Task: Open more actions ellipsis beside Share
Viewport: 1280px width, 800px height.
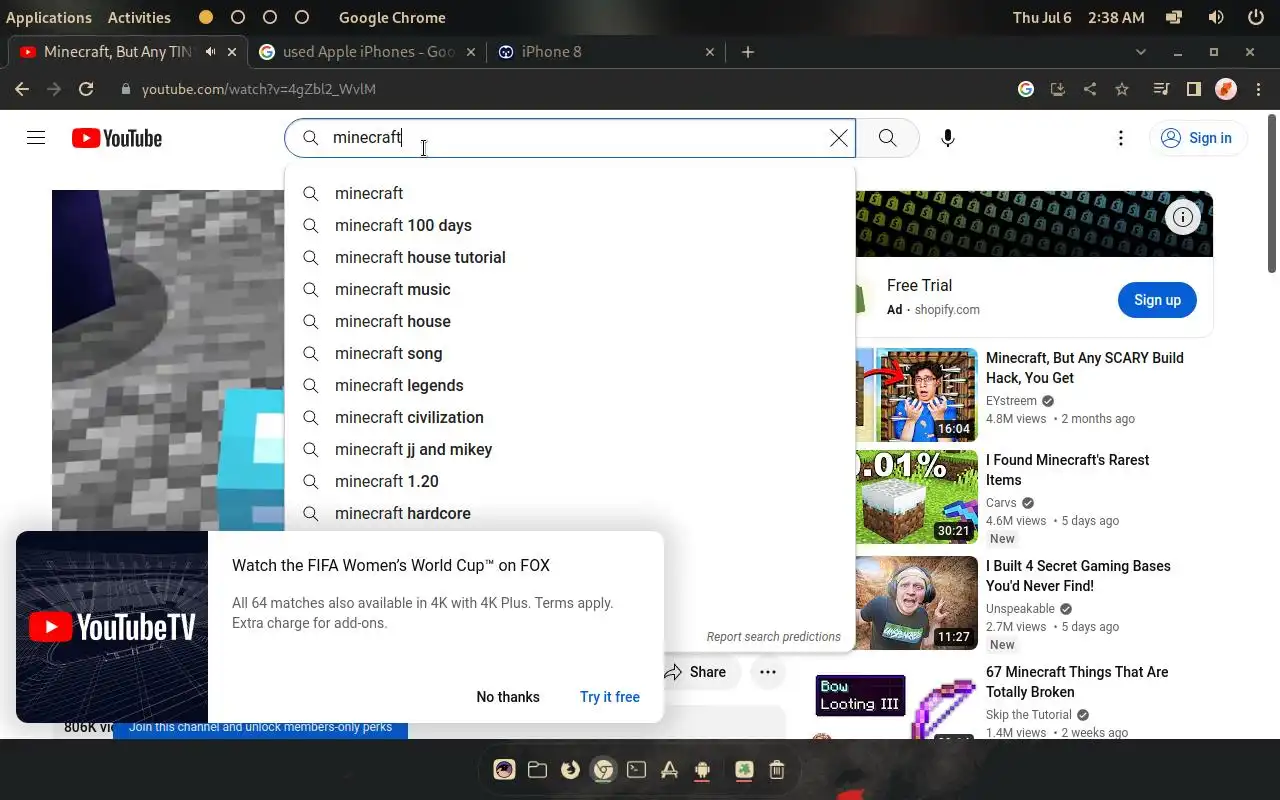Action: tap(767, 672)
